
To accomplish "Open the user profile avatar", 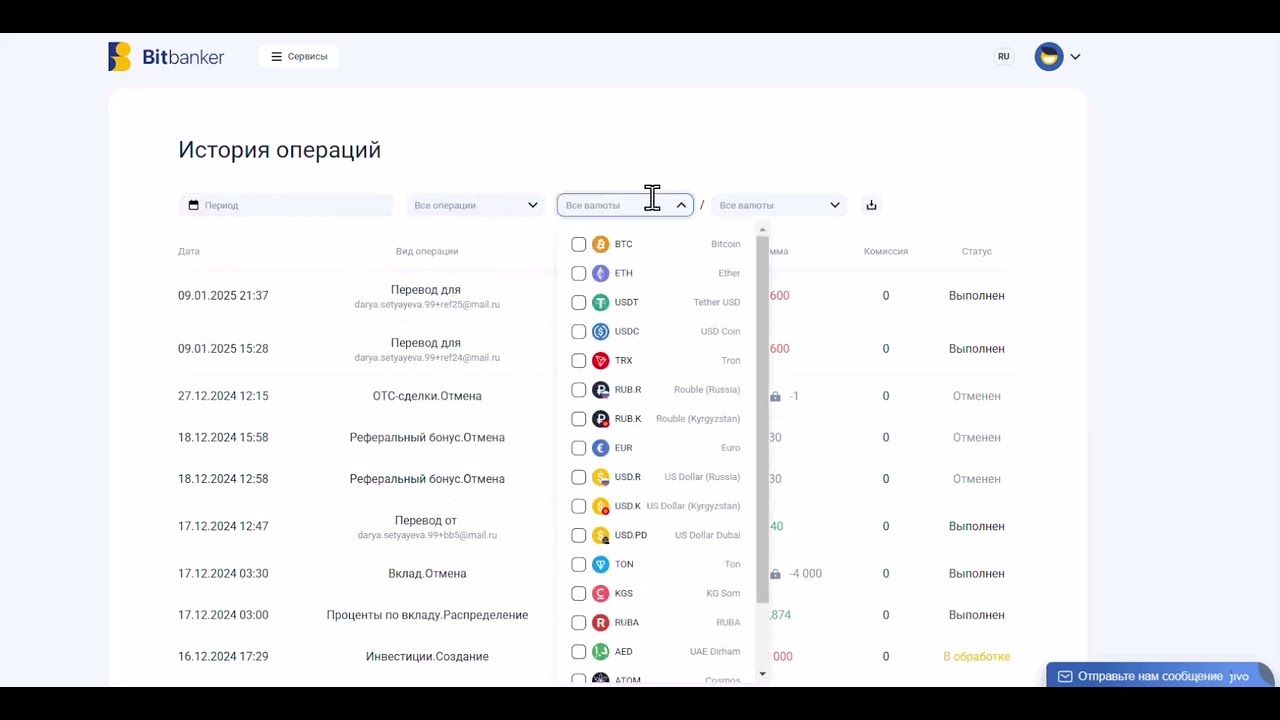I will pos(1049,57).
